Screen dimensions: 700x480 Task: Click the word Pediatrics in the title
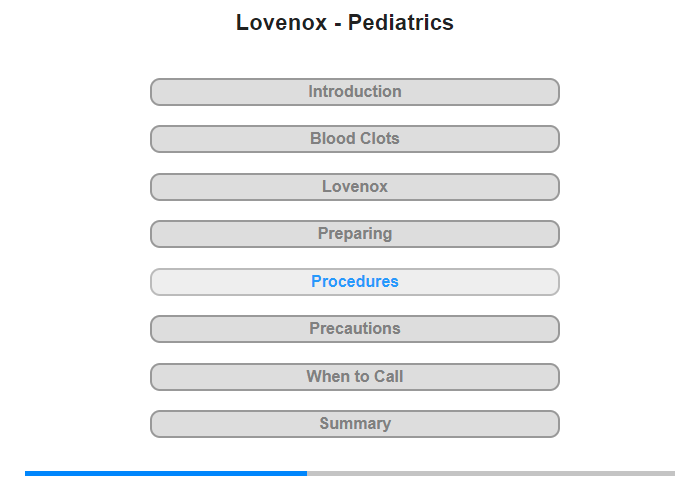[x=400, y=22]
